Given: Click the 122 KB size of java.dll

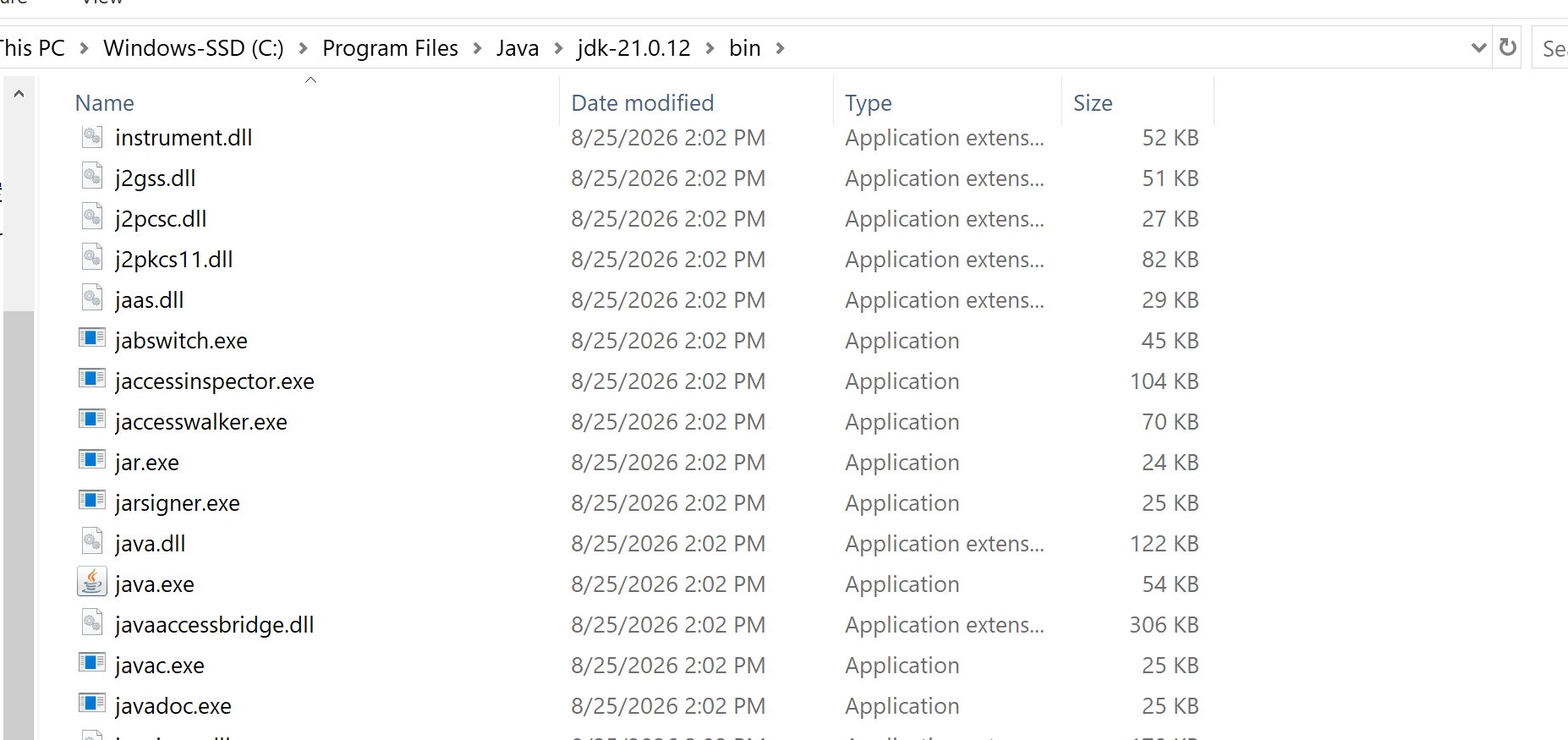Looking at the screenshot, I should click(x=1165, y=544).
